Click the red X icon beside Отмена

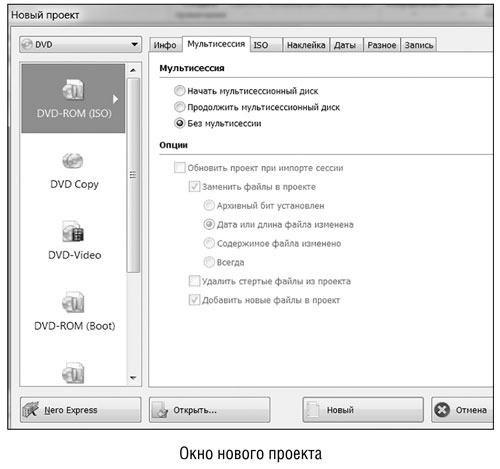click(x=442, y=410)
